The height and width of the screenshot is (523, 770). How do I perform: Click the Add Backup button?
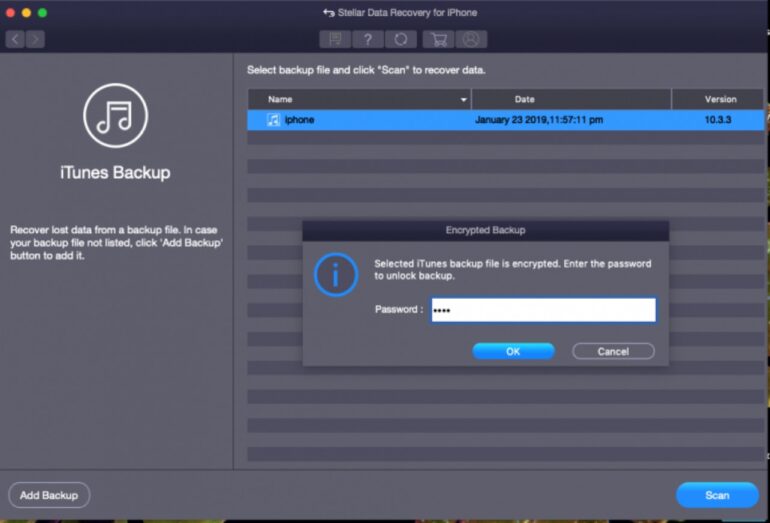coord(49,495)
